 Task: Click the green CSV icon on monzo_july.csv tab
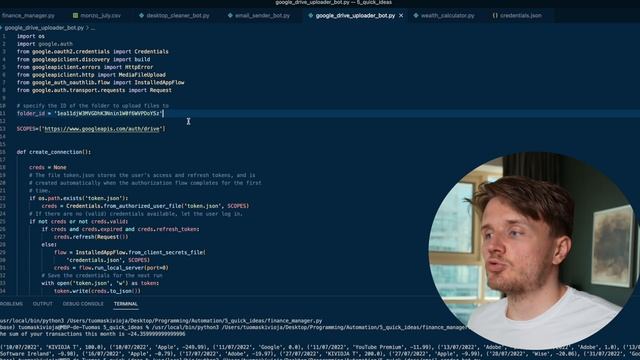[x=76, y=16]
